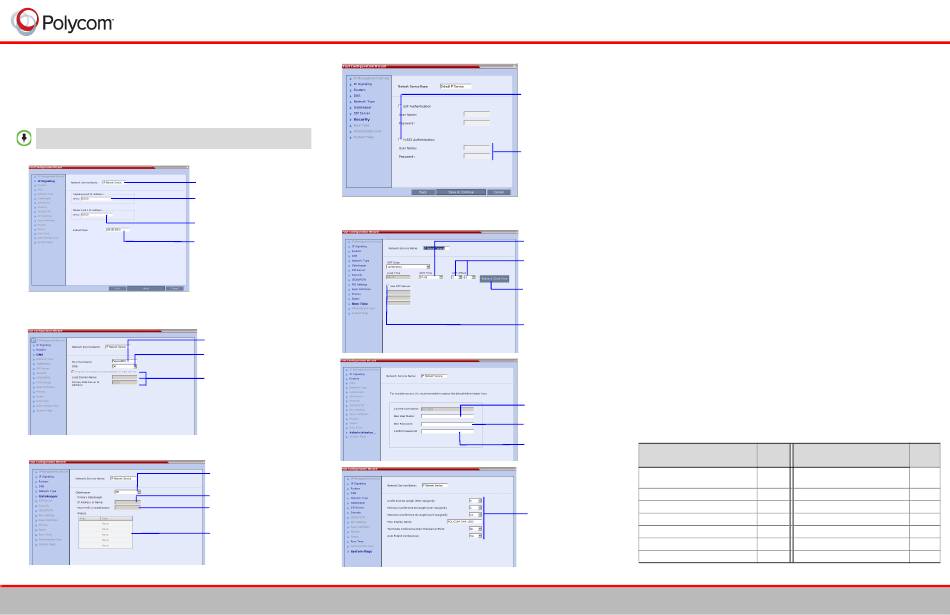Click the GMT Time field in the time wizard
Viewport: 950px width, 615px height.
[x=431, y=277]
